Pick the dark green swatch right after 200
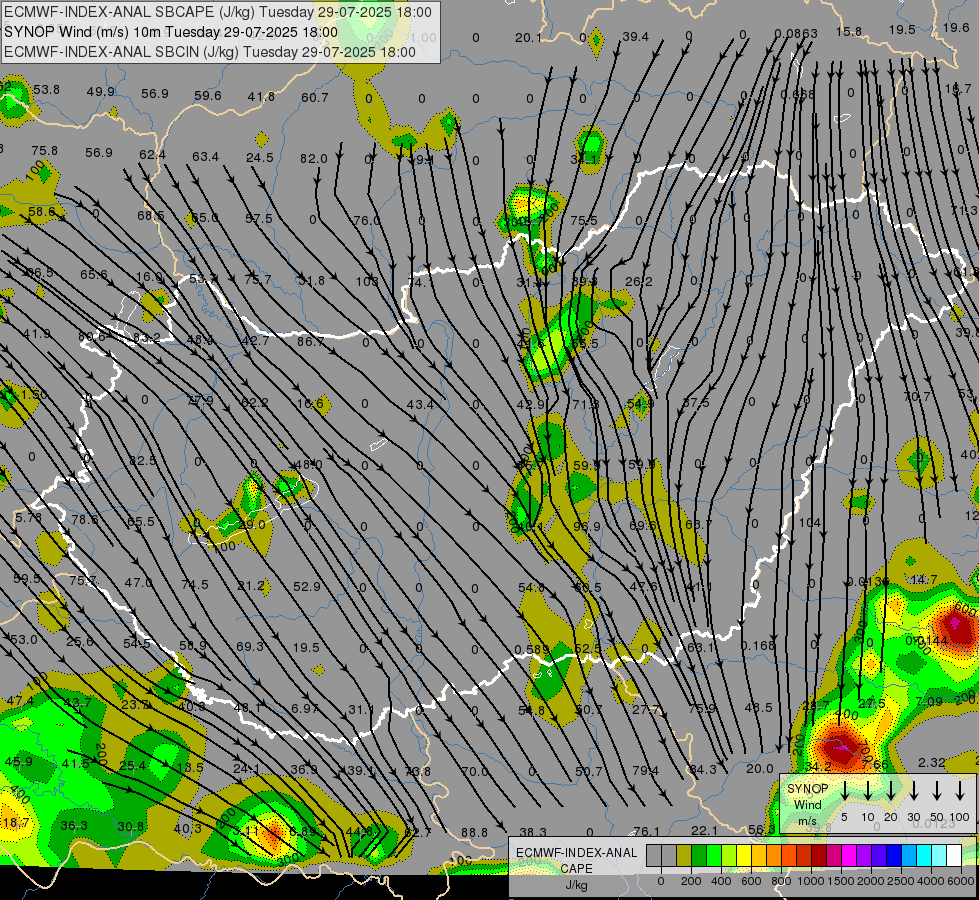 (x=699, y=855)
